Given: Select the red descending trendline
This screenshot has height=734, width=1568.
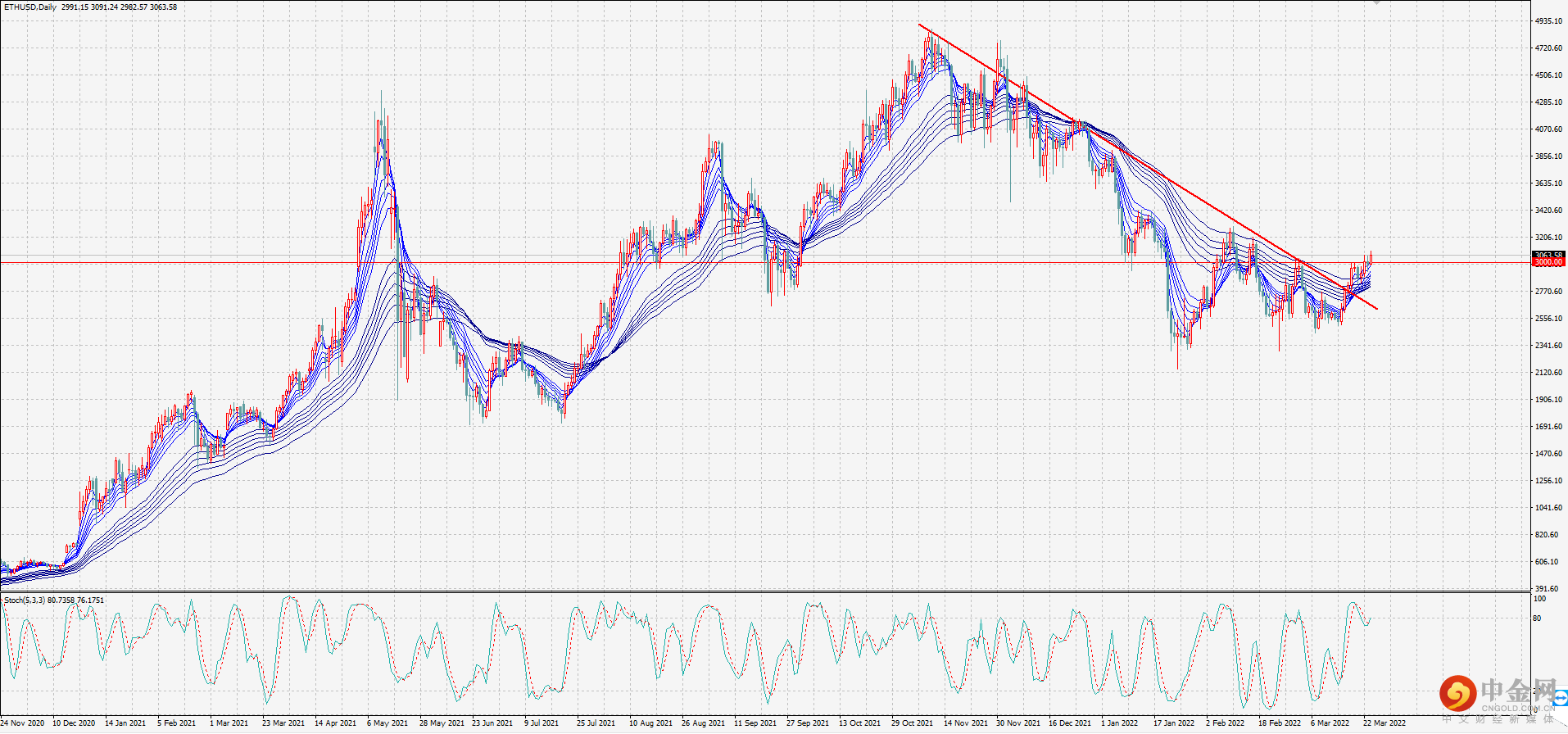Looking at the screenshot, I should [x=1147, y=166].
